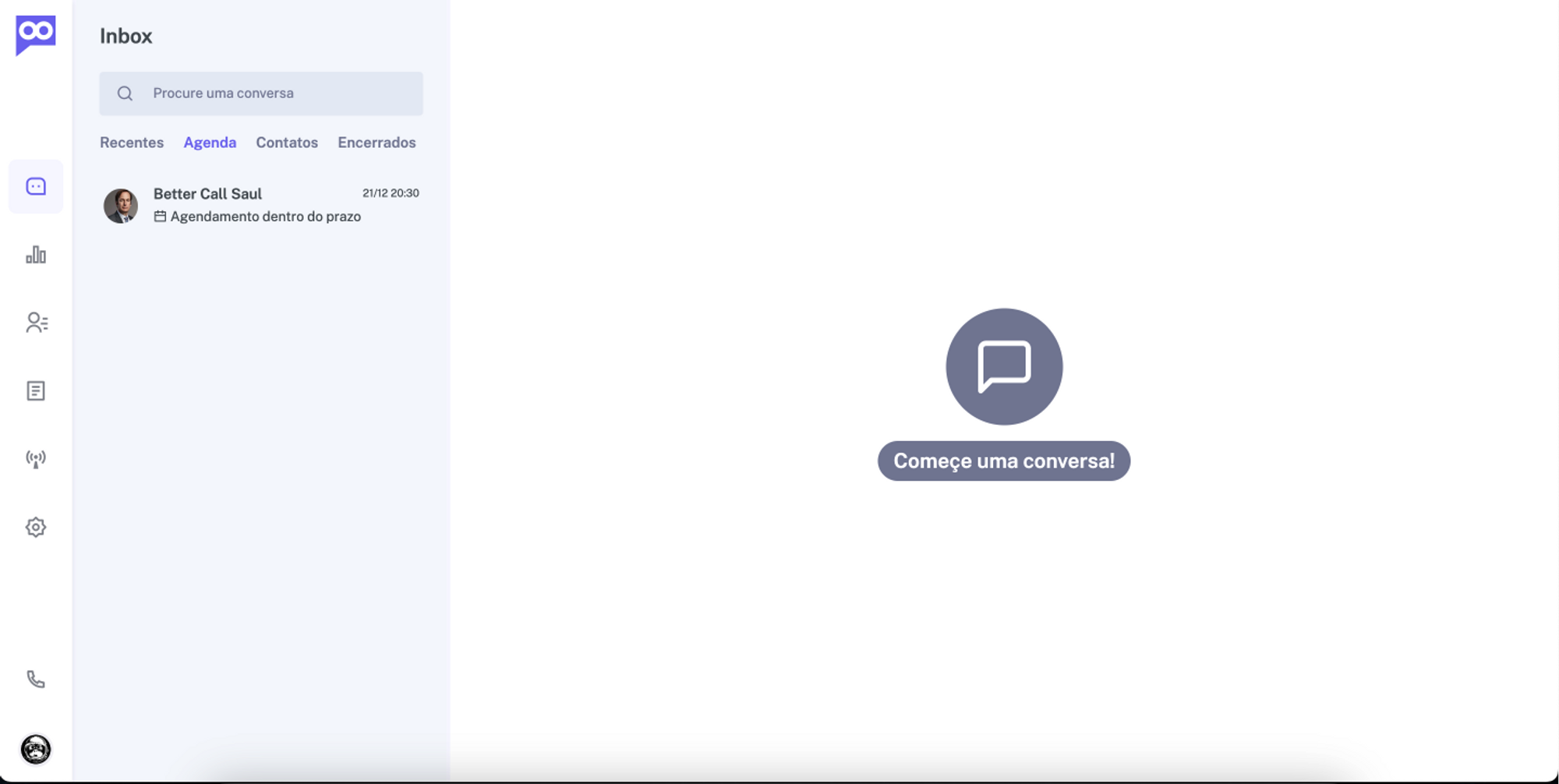Open the bar chart analytics icon
Screen dimensions: 1559x784
tap(36, 255)
